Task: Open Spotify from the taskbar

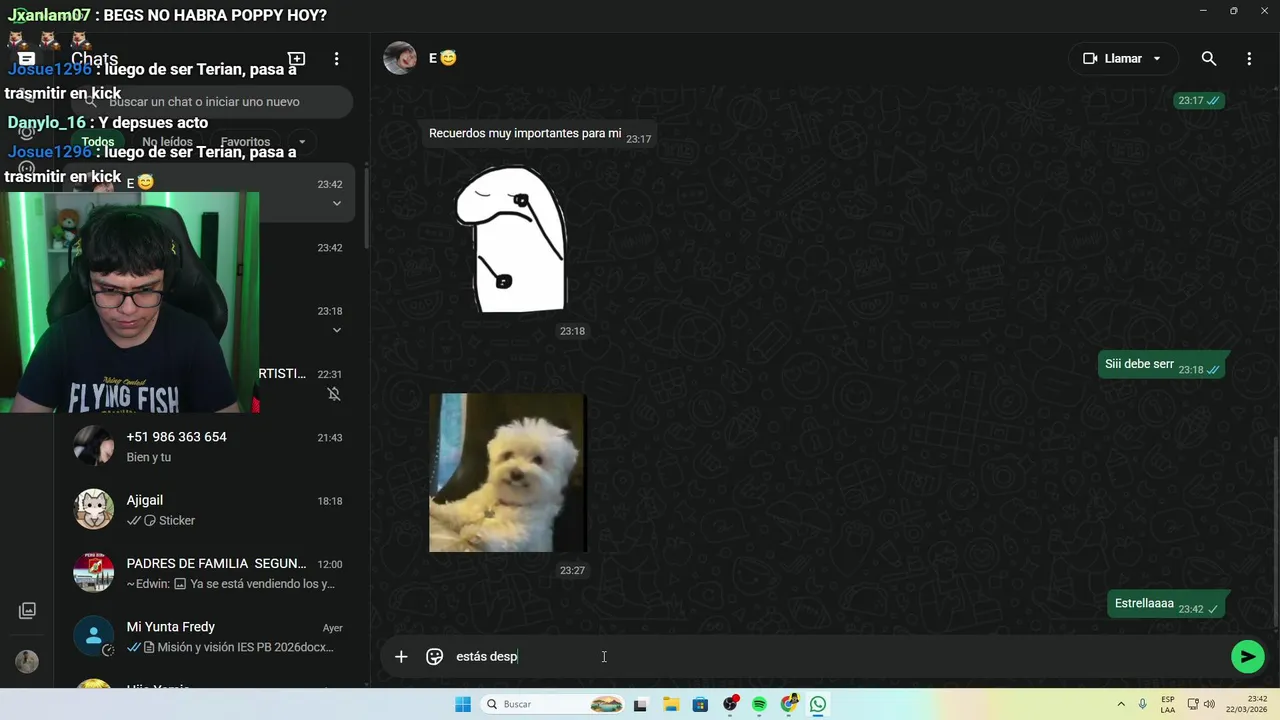Action: click(759, 704)
